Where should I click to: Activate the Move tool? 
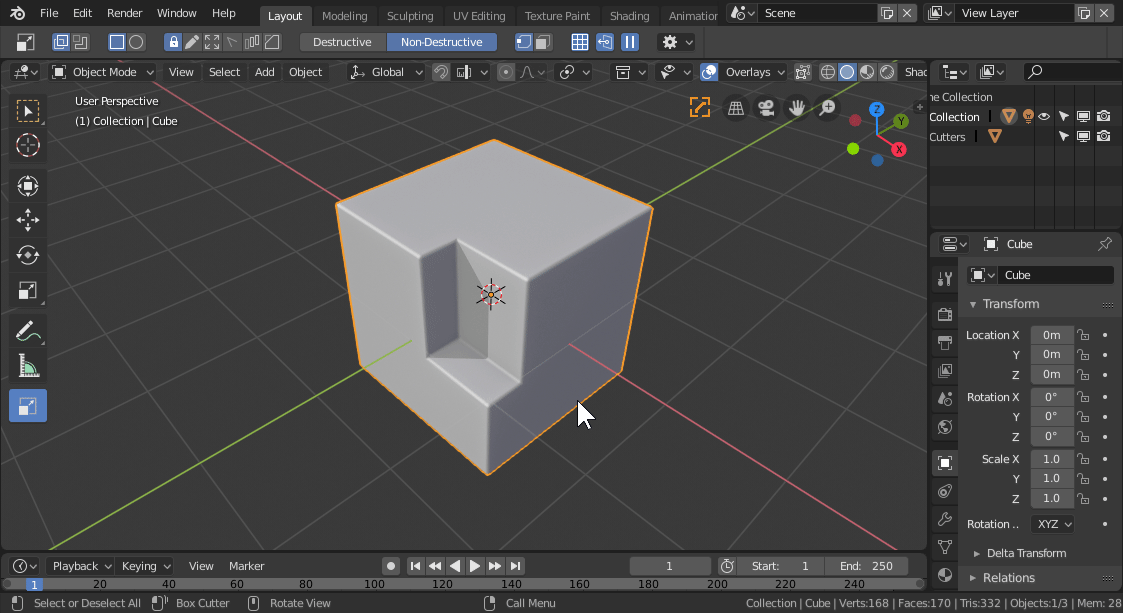28,220
